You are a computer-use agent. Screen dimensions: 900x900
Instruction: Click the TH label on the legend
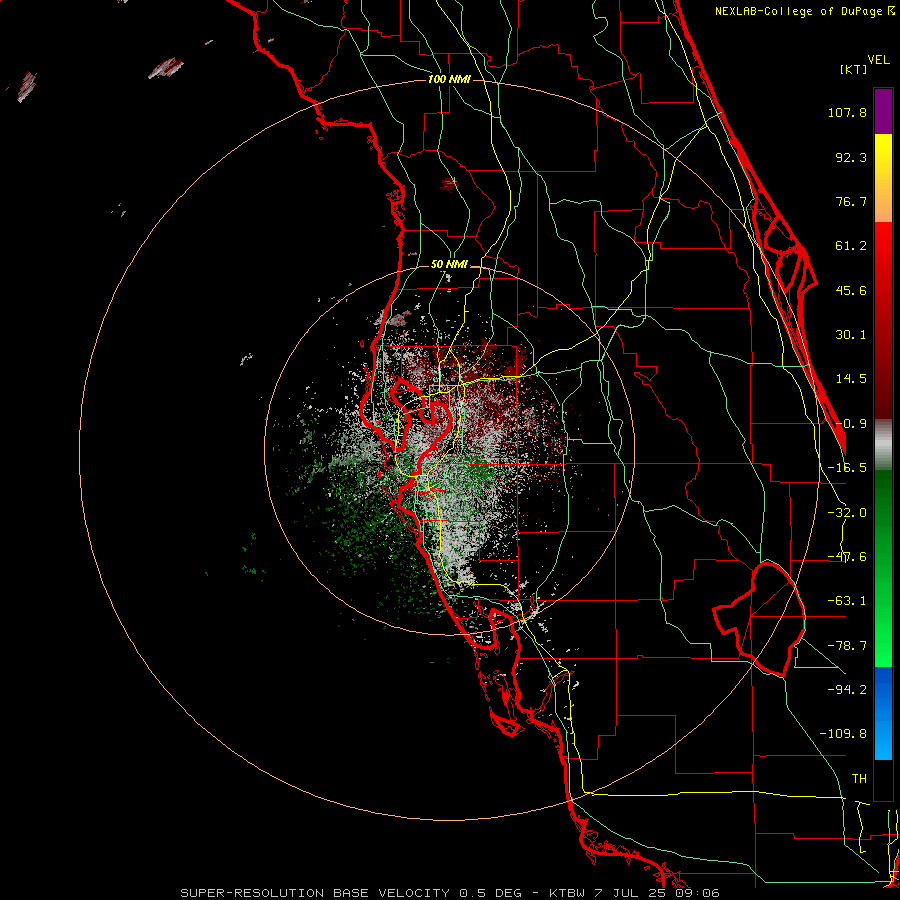coord(859,779)
